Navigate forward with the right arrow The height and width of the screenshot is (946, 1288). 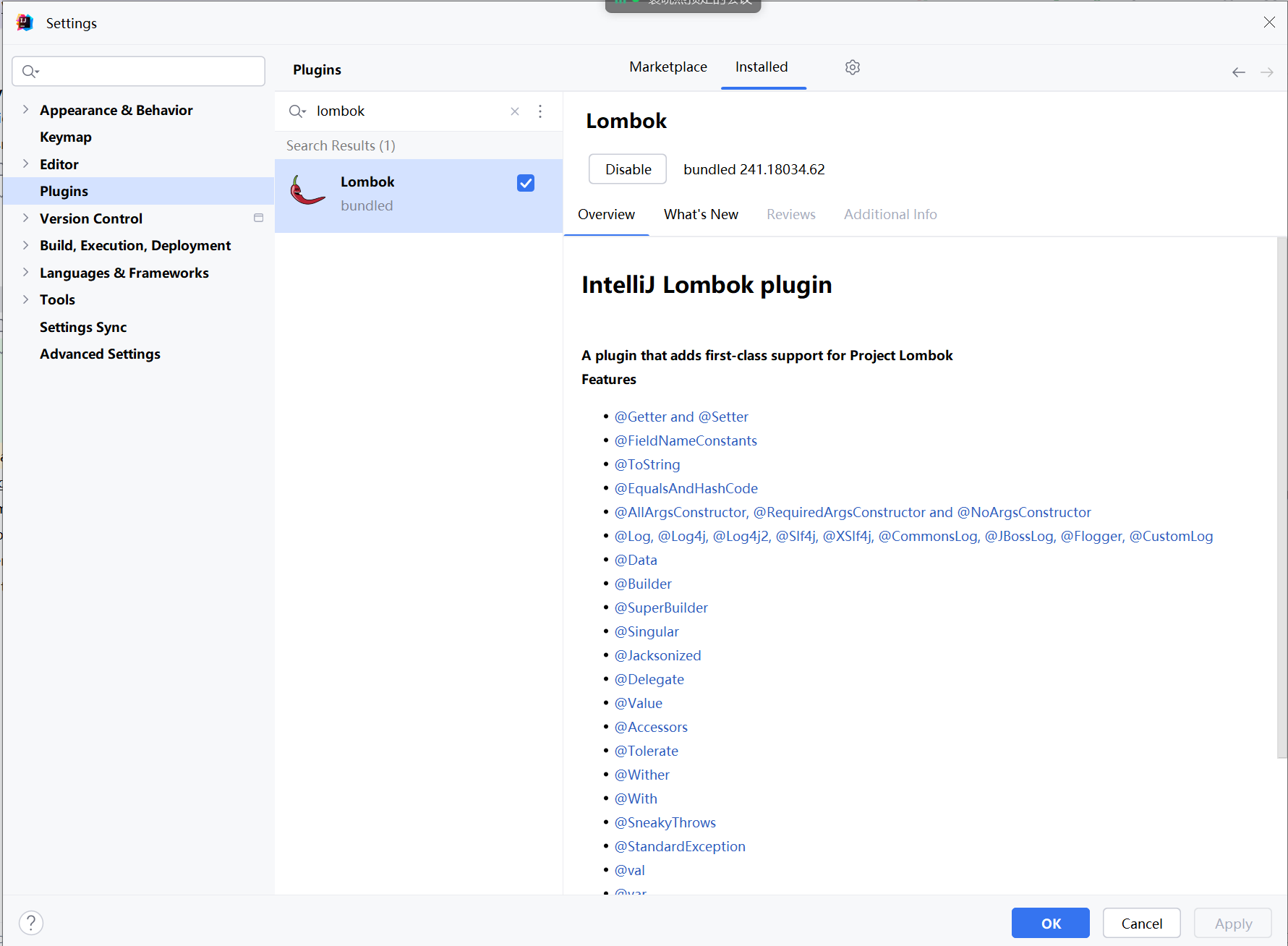[x=1267, y=72]
